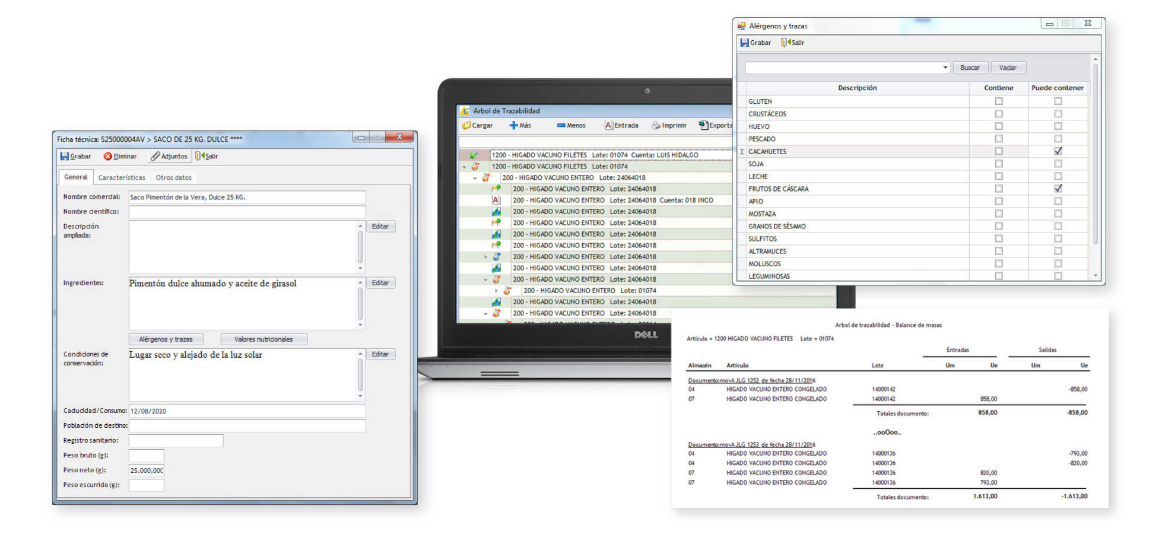Click the Alérgenos list vertical scrollbar
1160x535 pixels.
(x=1096, y=155)
